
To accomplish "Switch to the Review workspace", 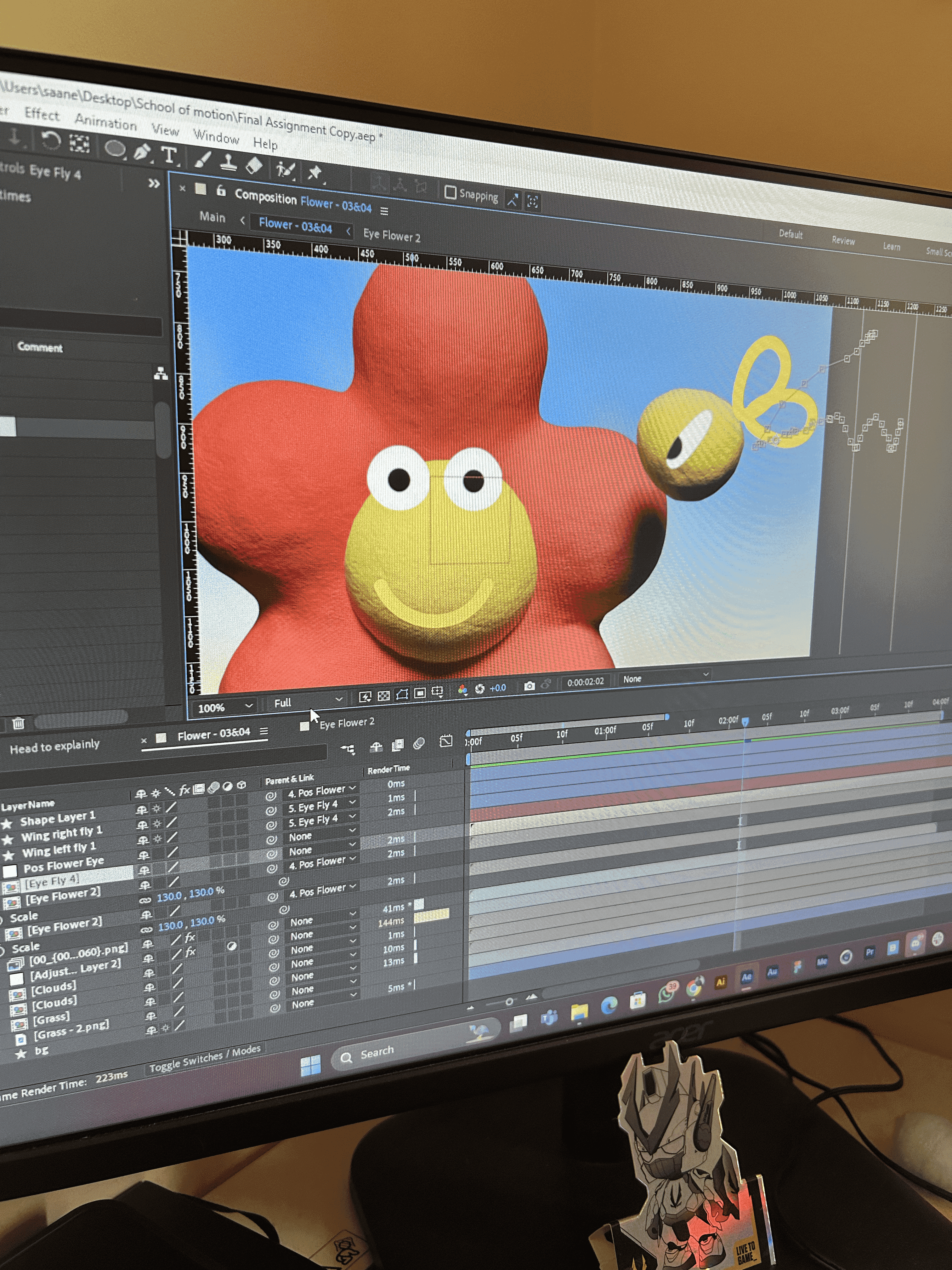I will pos(843,241).
